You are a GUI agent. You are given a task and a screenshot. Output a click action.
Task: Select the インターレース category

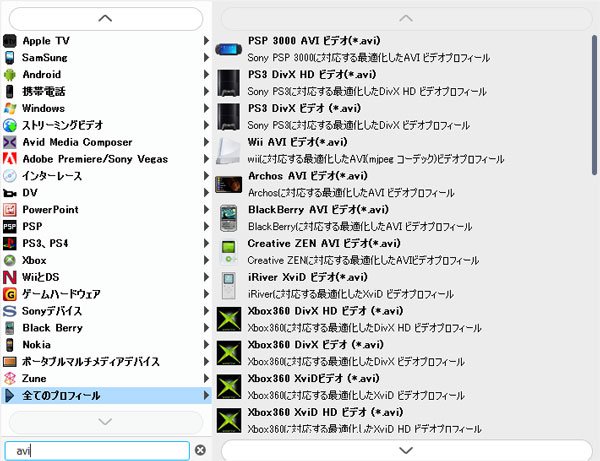[106, 176]
